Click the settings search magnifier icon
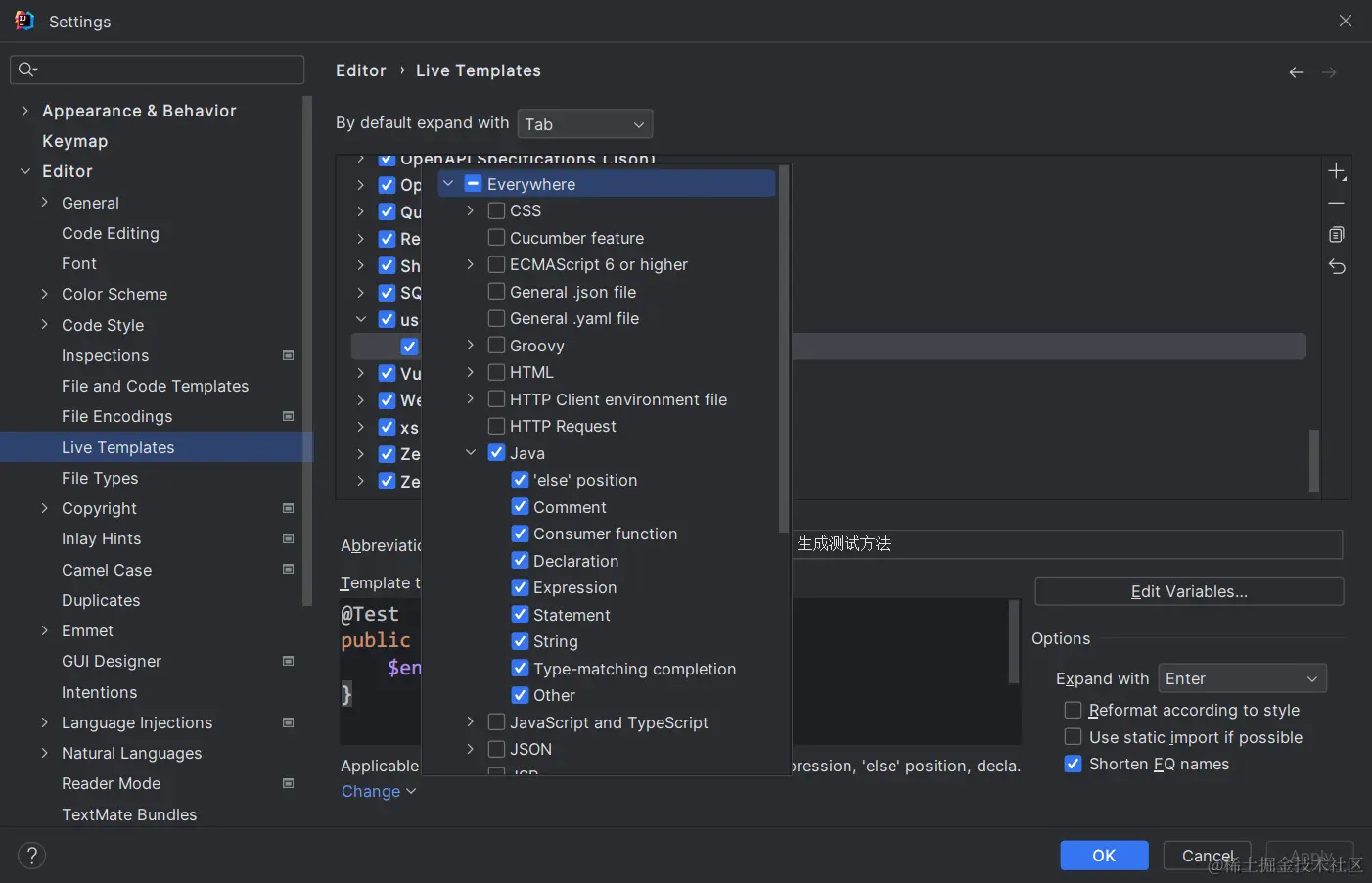The image size is (1372, 883). point(26,70)
